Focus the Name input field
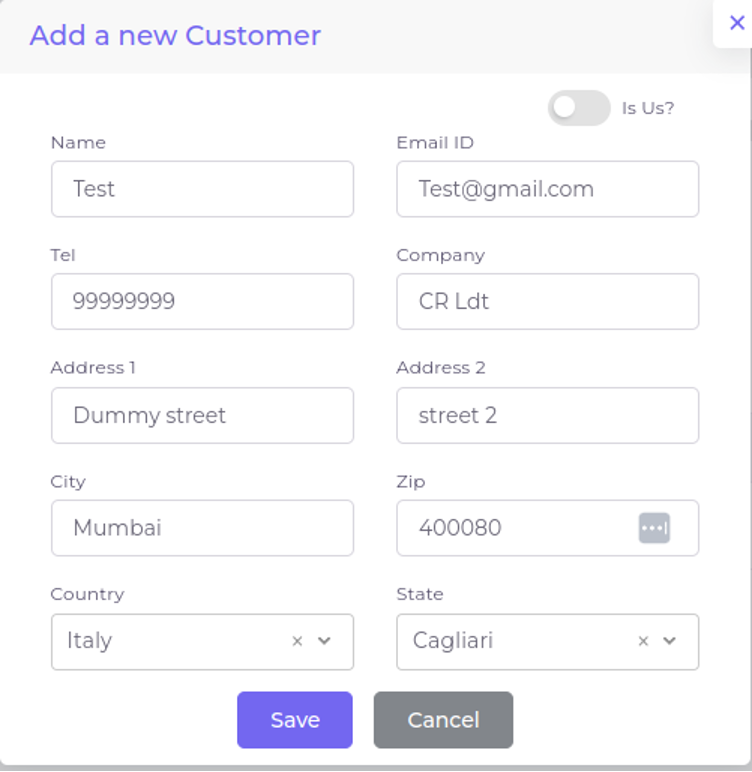 coord(202,189)
